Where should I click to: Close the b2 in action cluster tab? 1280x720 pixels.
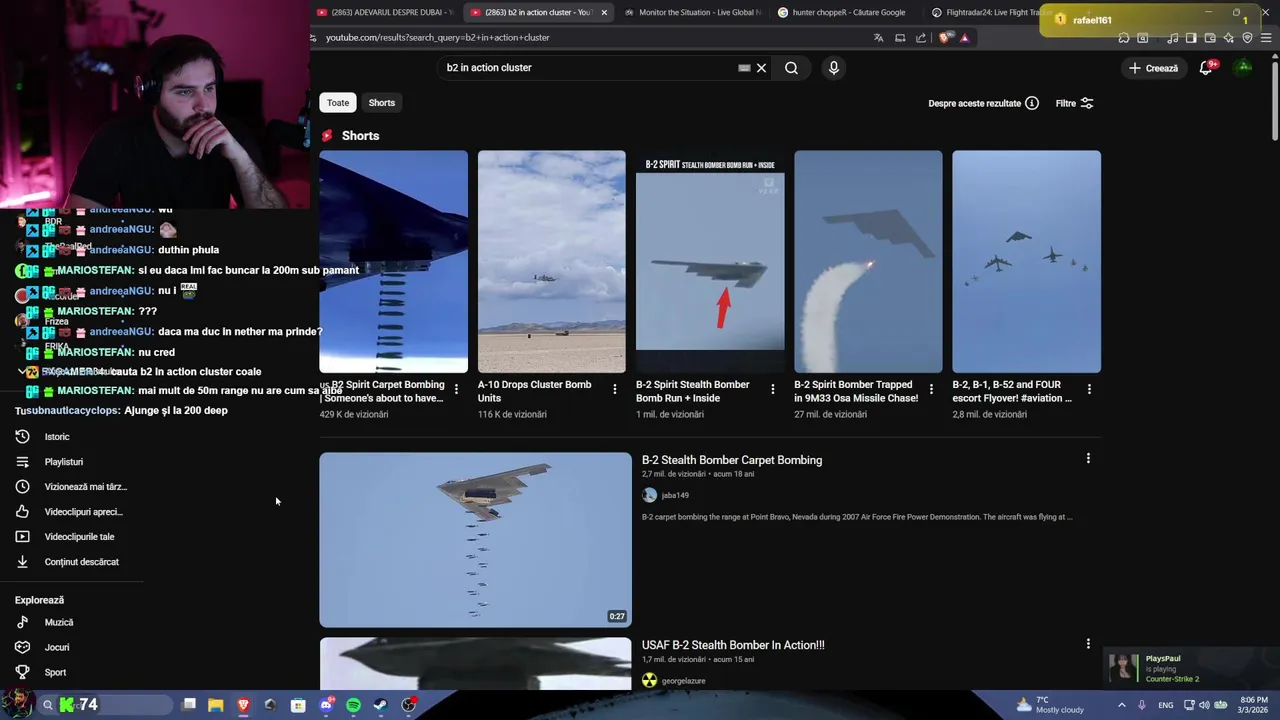tap(604, 12)
